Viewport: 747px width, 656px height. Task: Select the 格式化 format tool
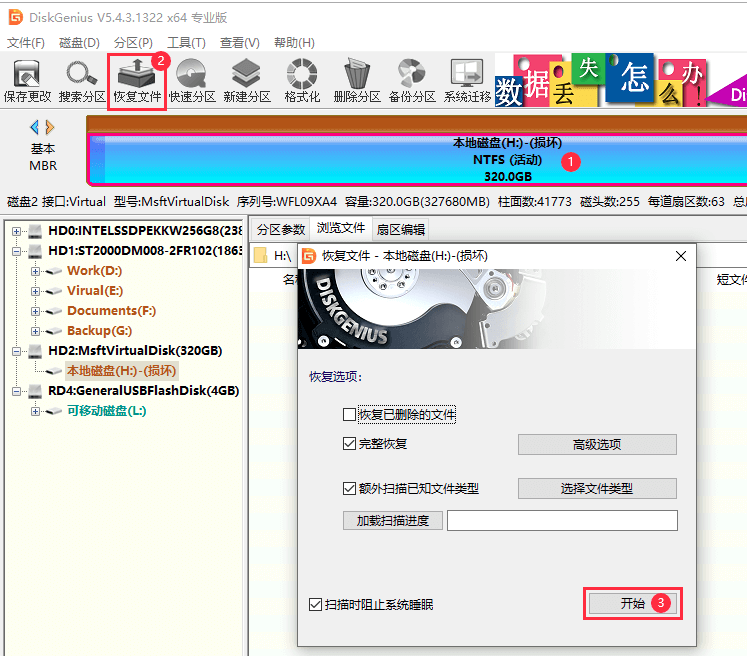pyautogui.click(x=302, y=81)
